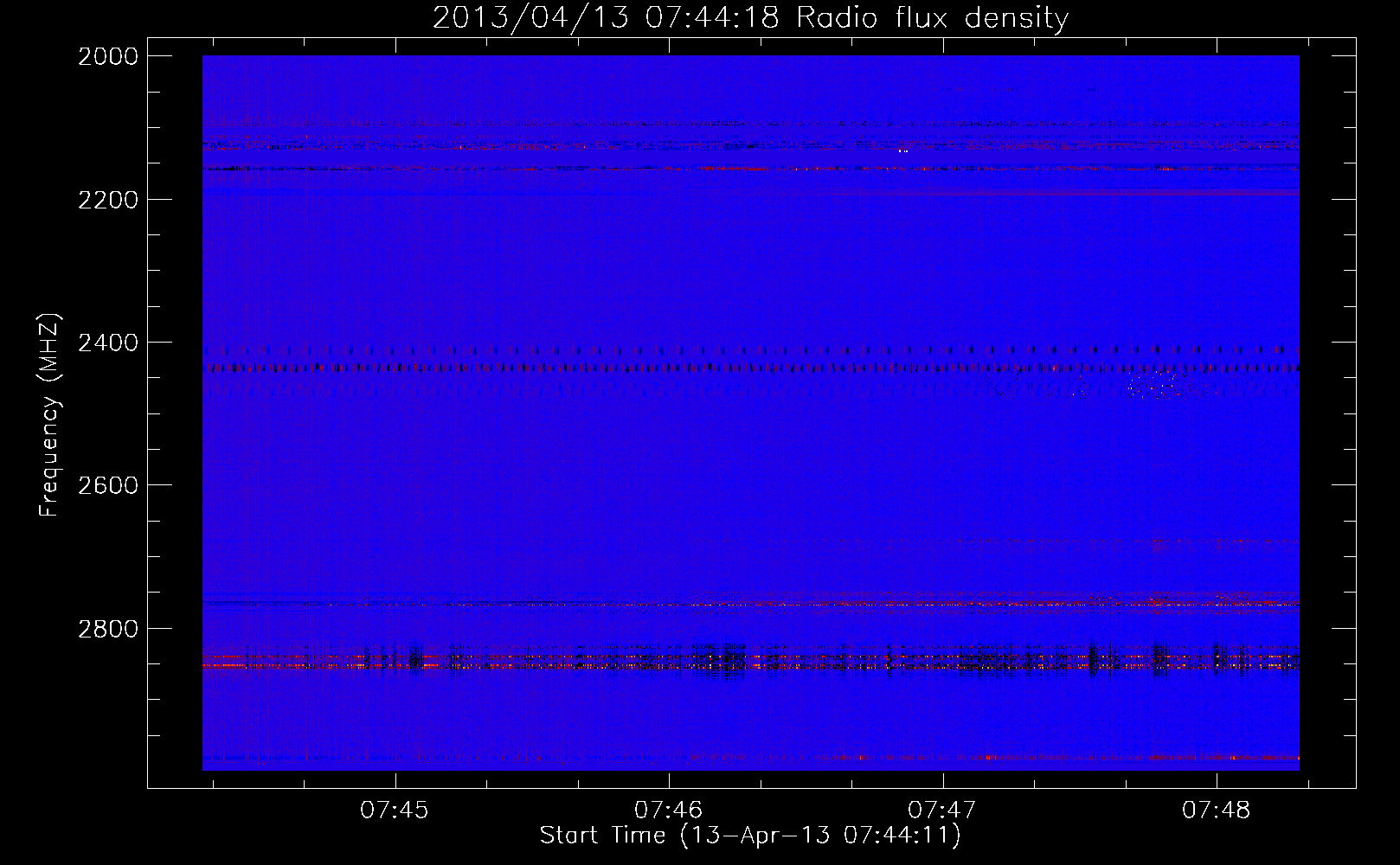Click the 07:48 time axis label
This screenshot has width=1400, height=865.
(x=1217, y=810)
